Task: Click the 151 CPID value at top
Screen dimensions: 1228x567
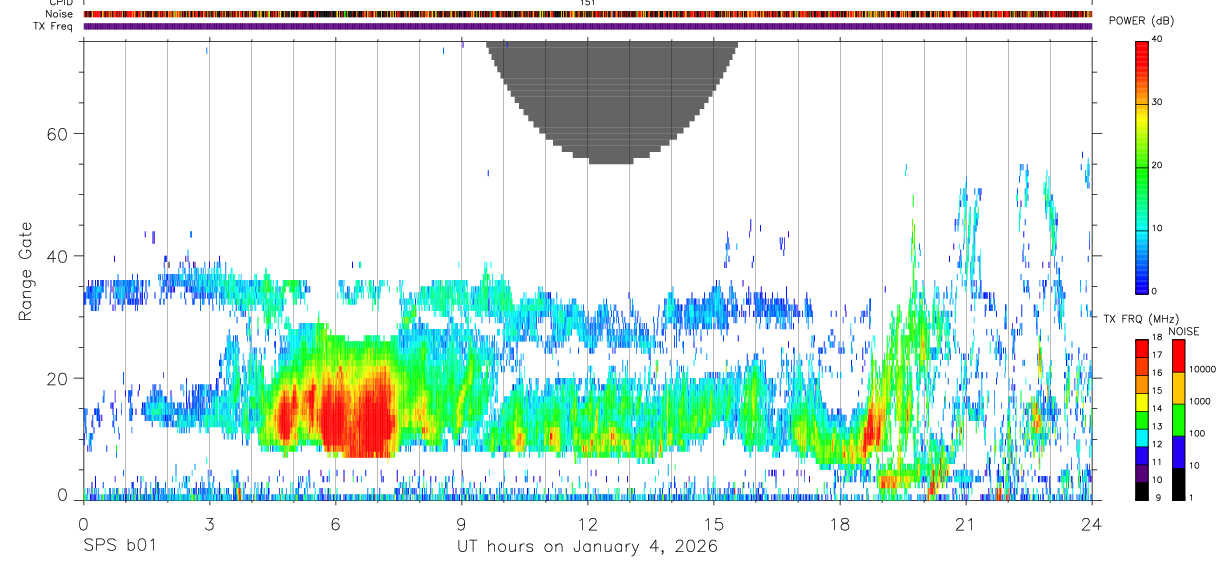Action: tap(587, 3)
